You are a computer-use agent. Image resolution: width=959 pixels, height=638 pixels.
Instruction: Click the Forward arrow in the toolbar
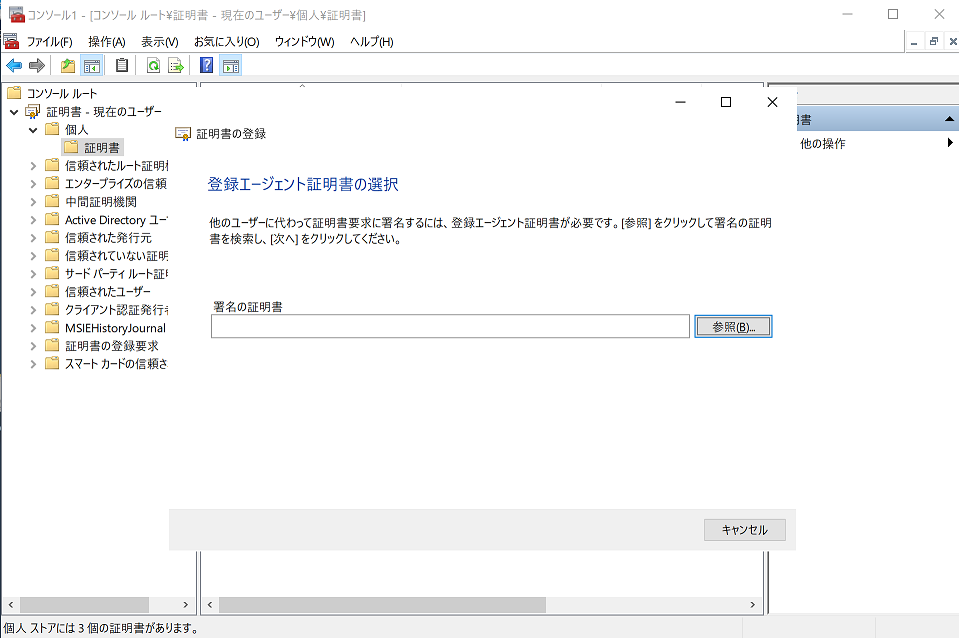point(37,66)
